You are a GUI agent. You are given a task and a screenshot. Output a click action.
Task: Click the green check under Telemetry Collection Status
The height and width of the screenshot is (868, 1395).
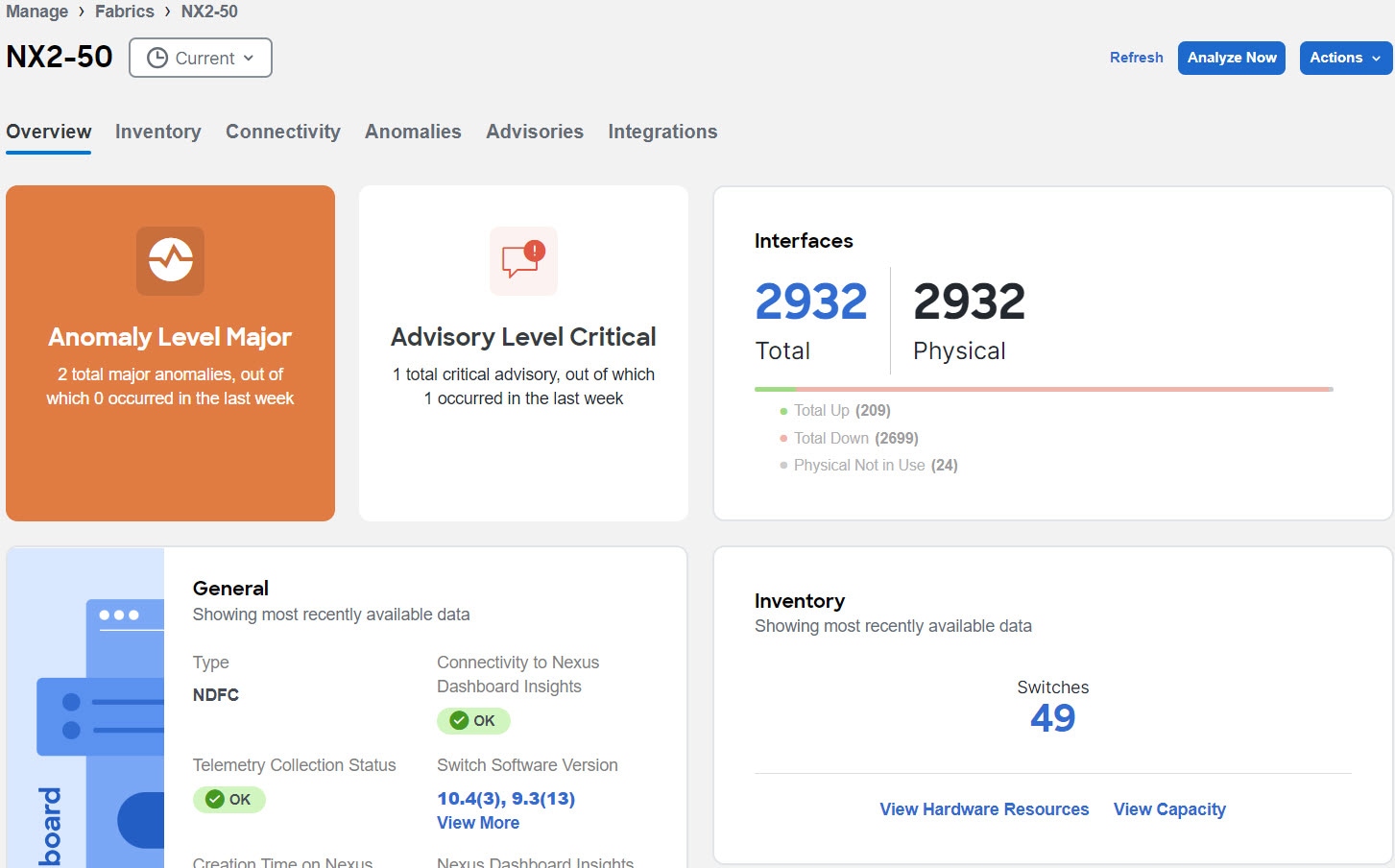(x=215, y=799)
